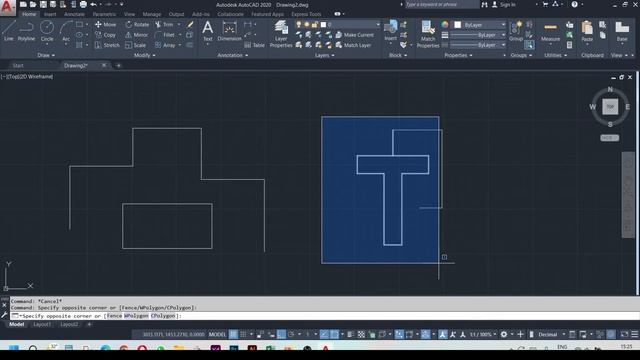
Task: Toggle grid display in status bar
Action: pos(233,334)
